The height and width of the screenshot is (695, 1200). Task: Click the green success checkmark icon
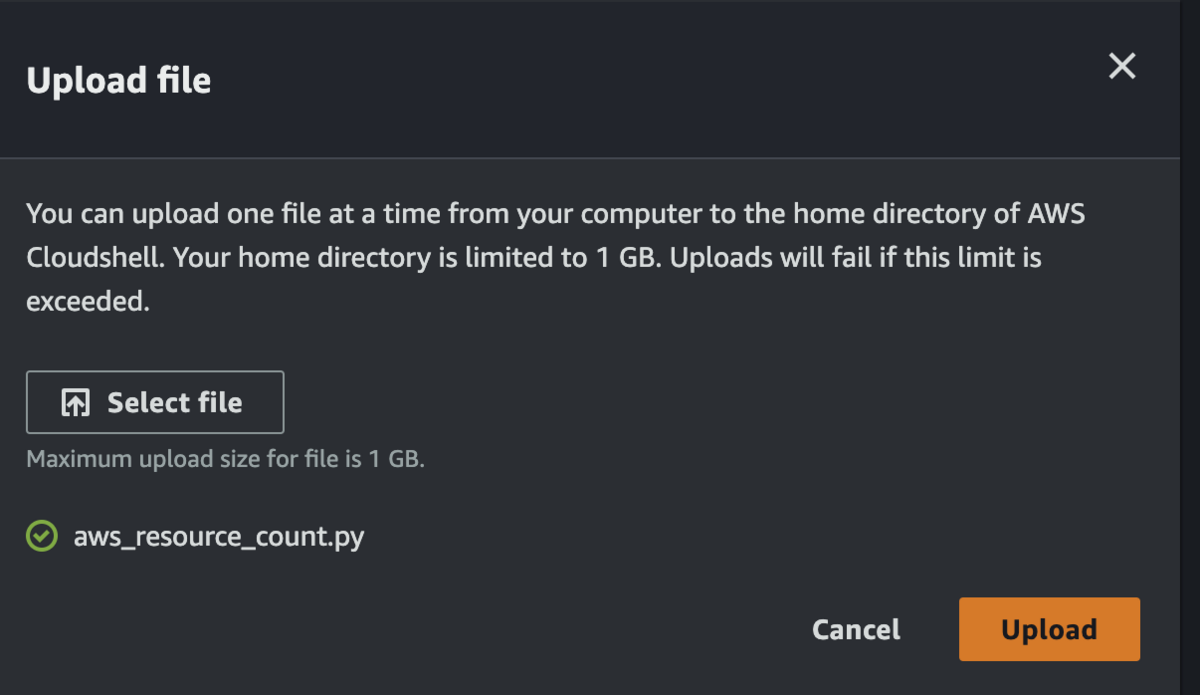[41, 537]
